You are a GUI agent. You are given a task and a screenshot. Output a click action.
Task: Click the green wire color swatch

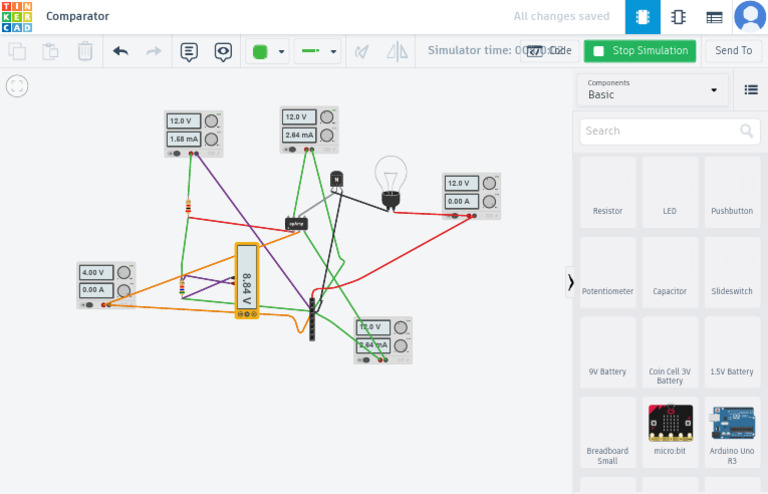coord(260,51)
